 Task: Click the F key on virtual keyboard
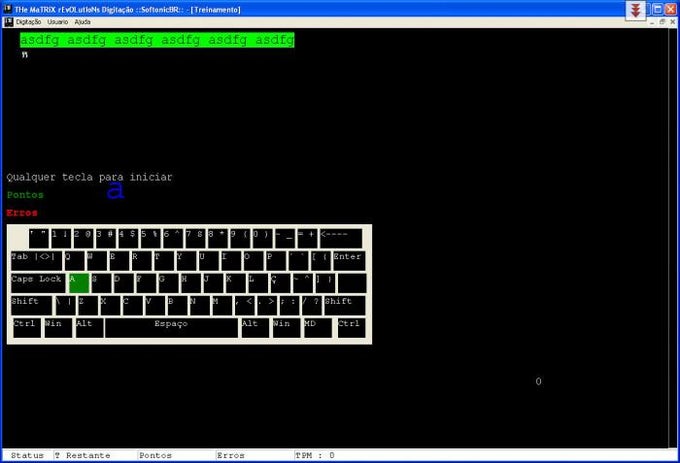146,283
